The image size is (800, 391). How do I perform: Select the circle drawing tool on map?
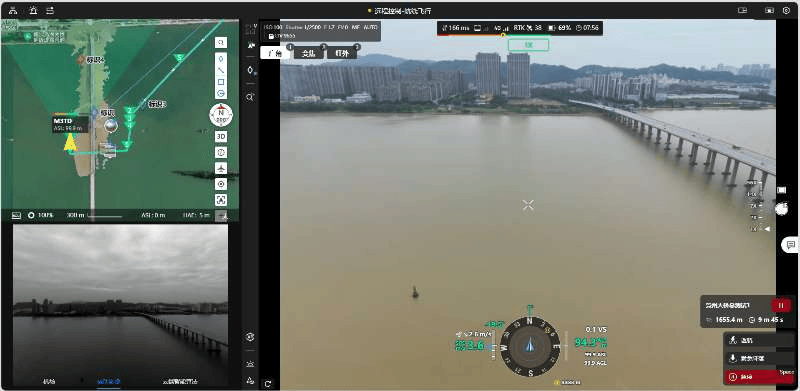(x=221, y=93)
